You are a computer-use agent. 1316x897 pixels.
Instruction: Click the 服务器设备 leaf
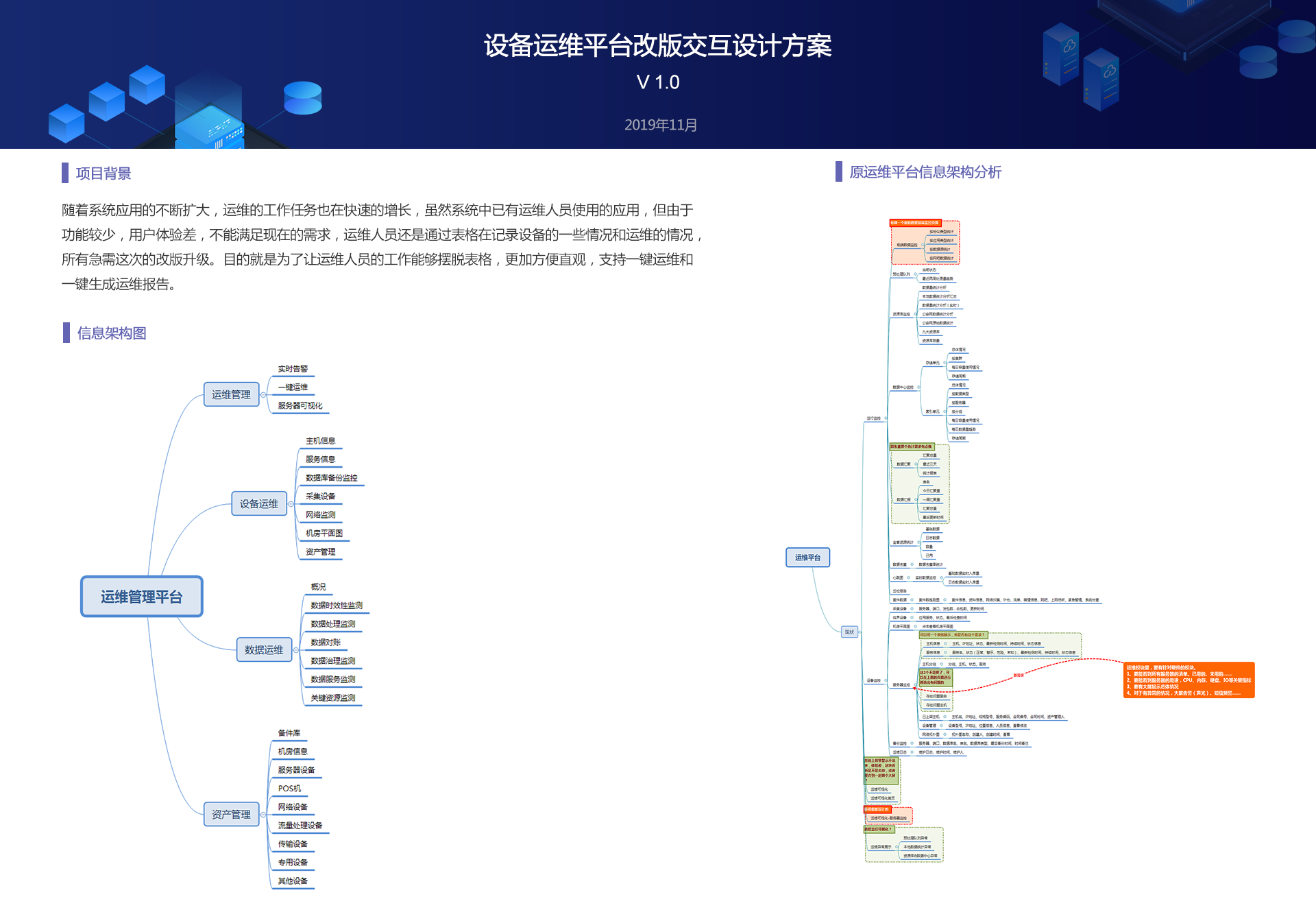click(x=296, y=770)
